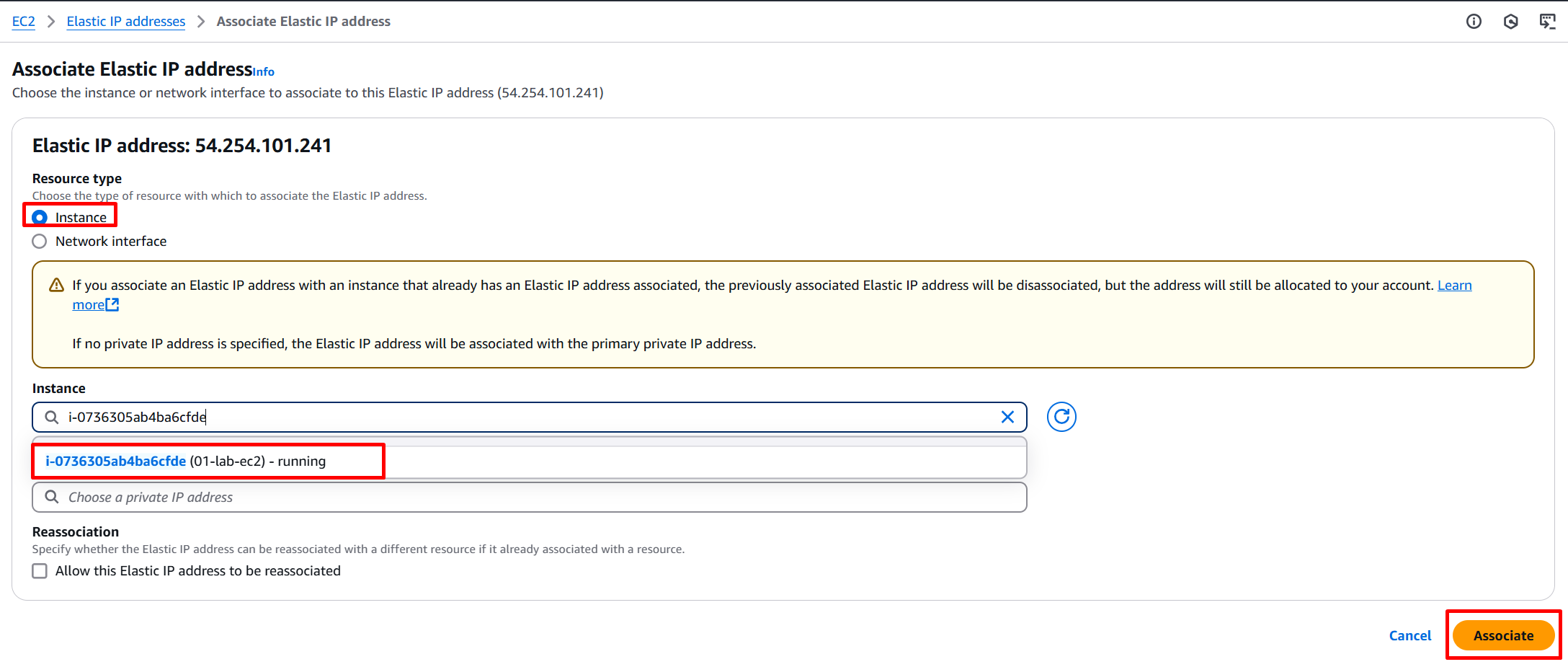This screenshot has width=1568, height=667.
Task: Click the magnifier icon in private IP field
Action: pyautogui.click(x=52, y=497)
